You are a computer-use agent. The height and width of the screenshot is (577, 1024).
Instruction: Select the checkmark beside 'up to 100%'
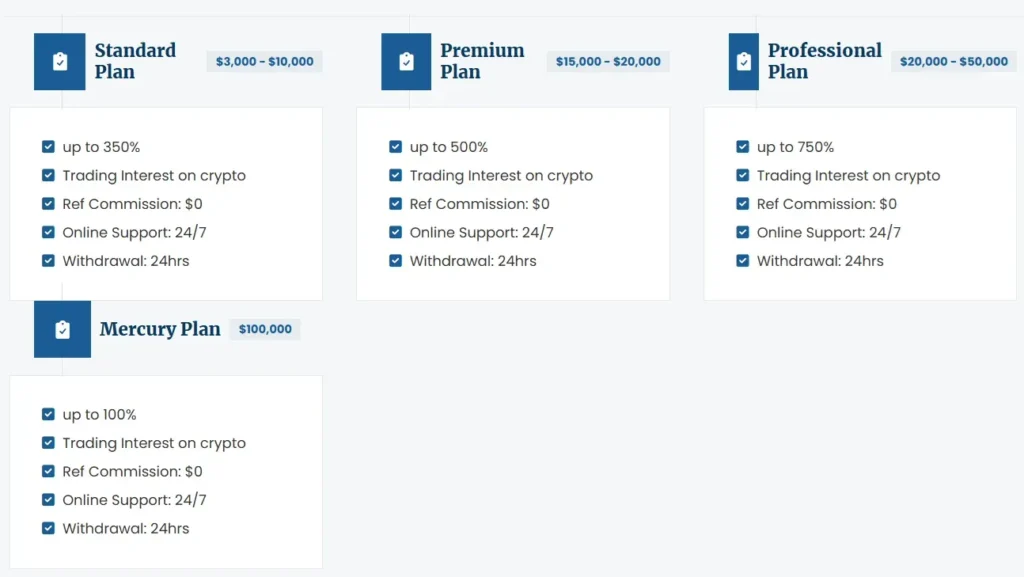(48, 414)
